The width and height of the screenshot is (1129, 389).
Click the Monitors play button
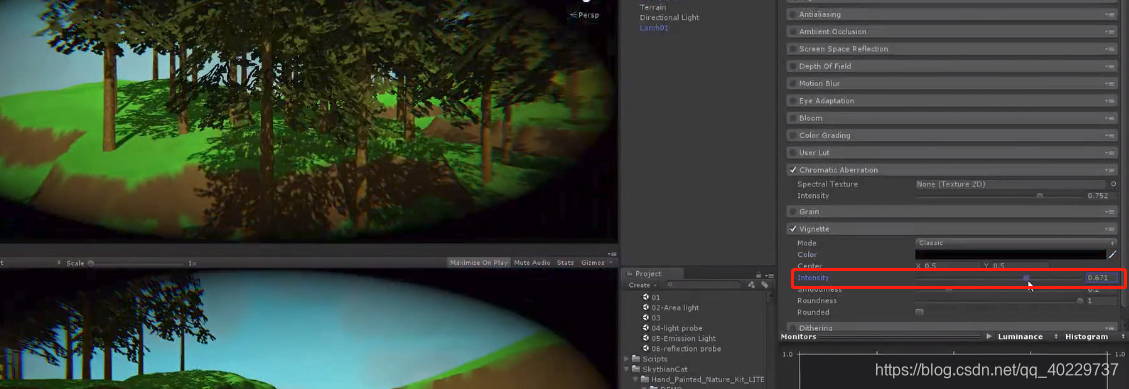point(989,336)
